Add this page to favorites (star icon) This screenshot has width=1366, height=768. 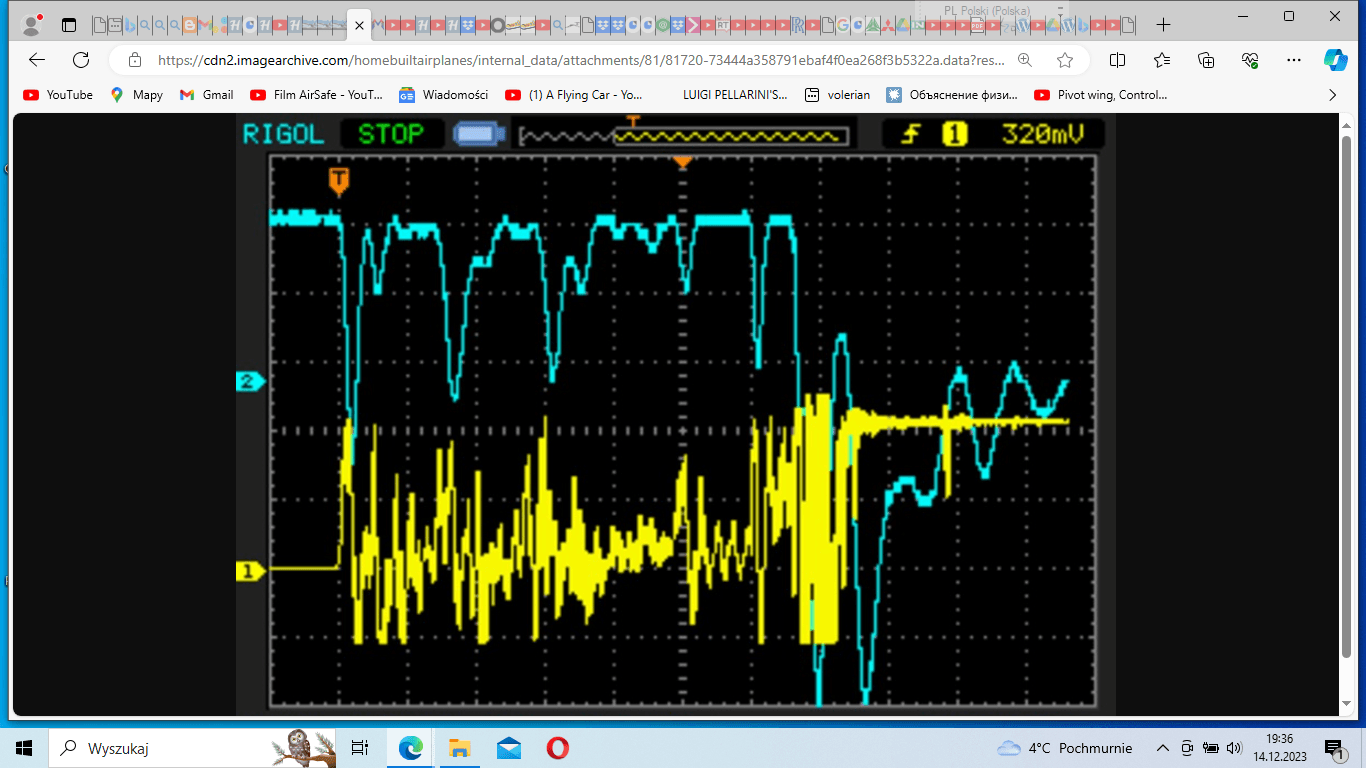(x=1065, y=60)
